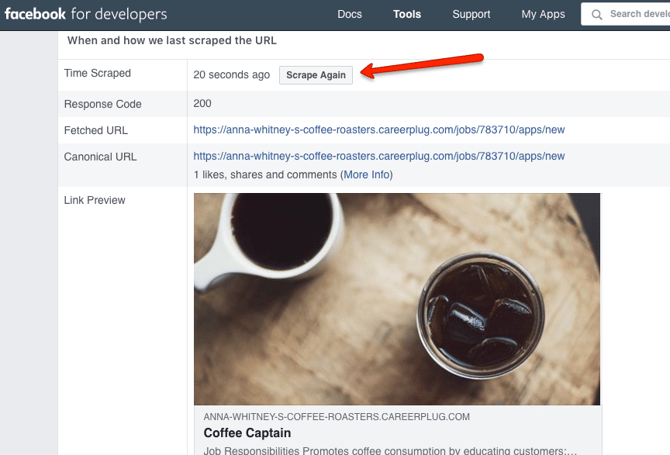
Task: Click the Coffee Captain preview title
Action: (247, 433)
